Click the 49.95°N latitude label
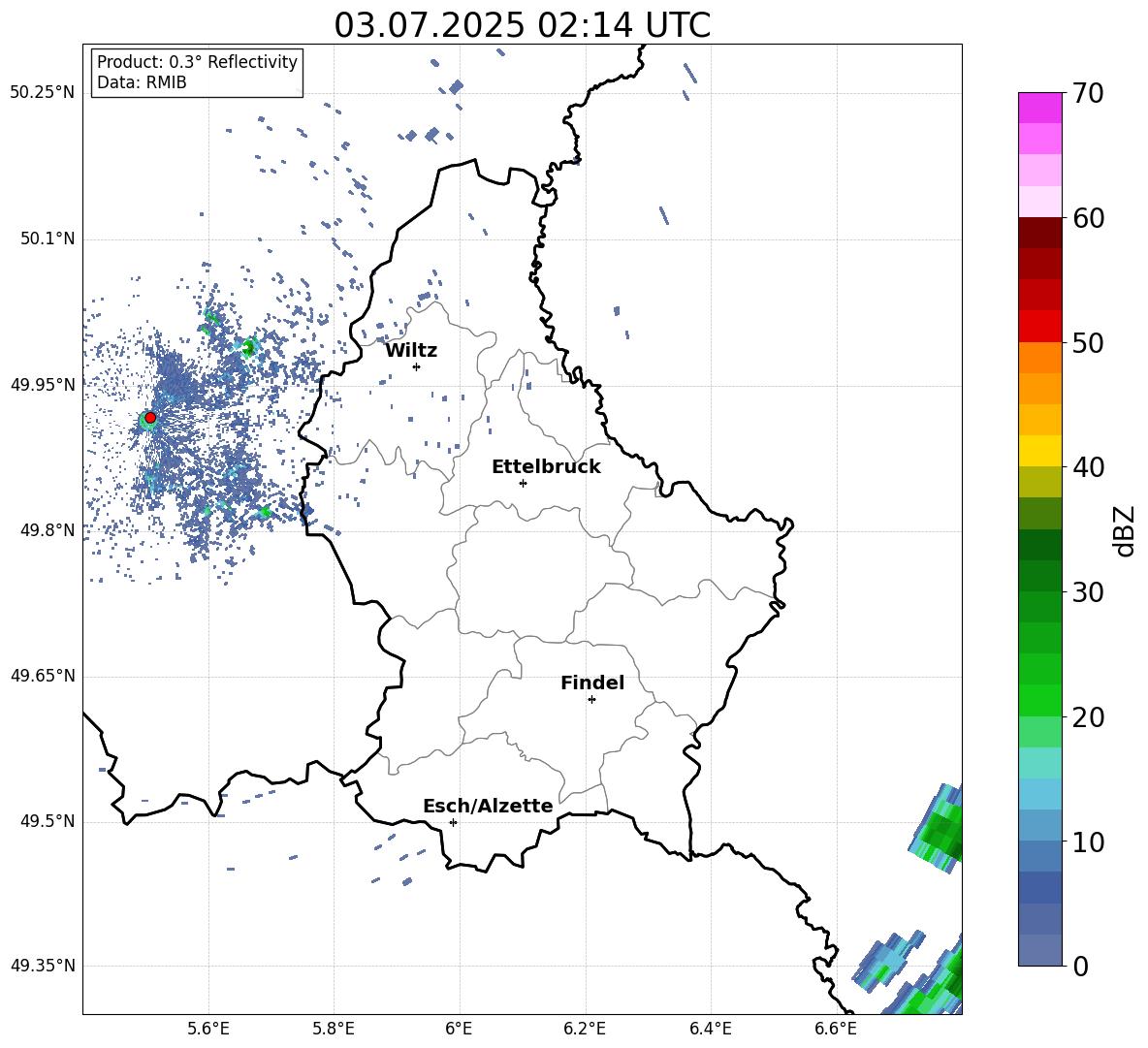 (43, 385)
